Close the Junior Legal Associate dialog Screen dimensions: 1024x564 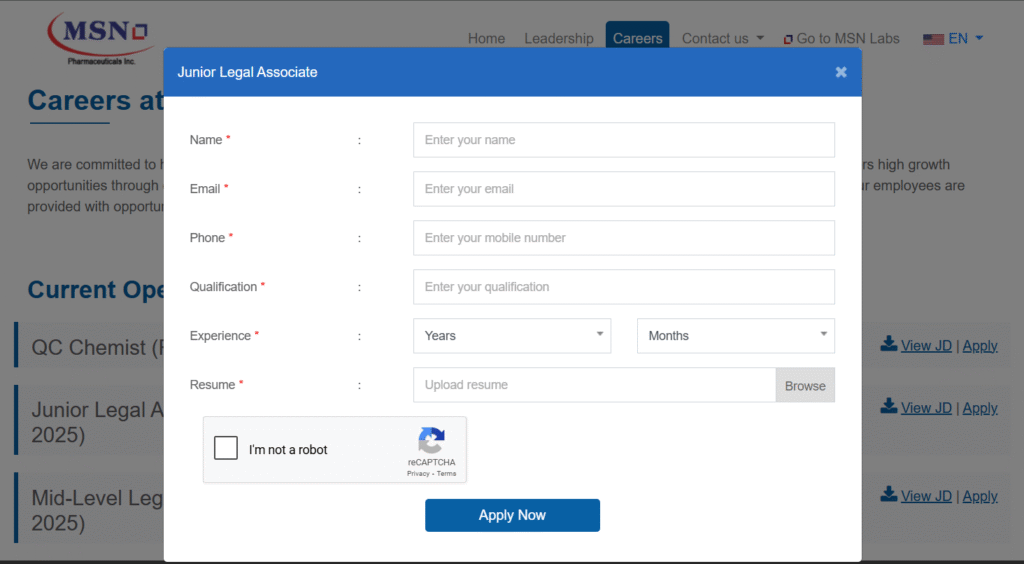(841, 72)
